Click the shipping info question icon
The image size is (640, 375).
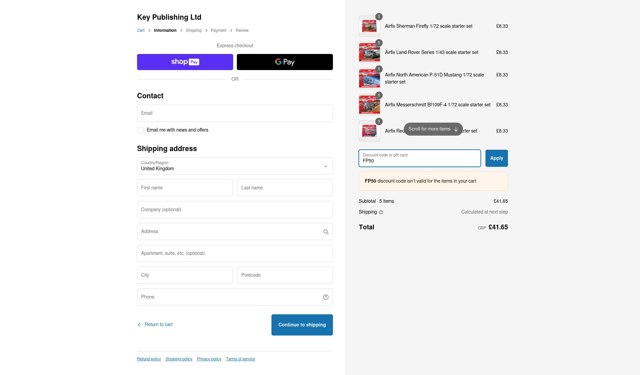pyautogui.click(x=381, y=212)
